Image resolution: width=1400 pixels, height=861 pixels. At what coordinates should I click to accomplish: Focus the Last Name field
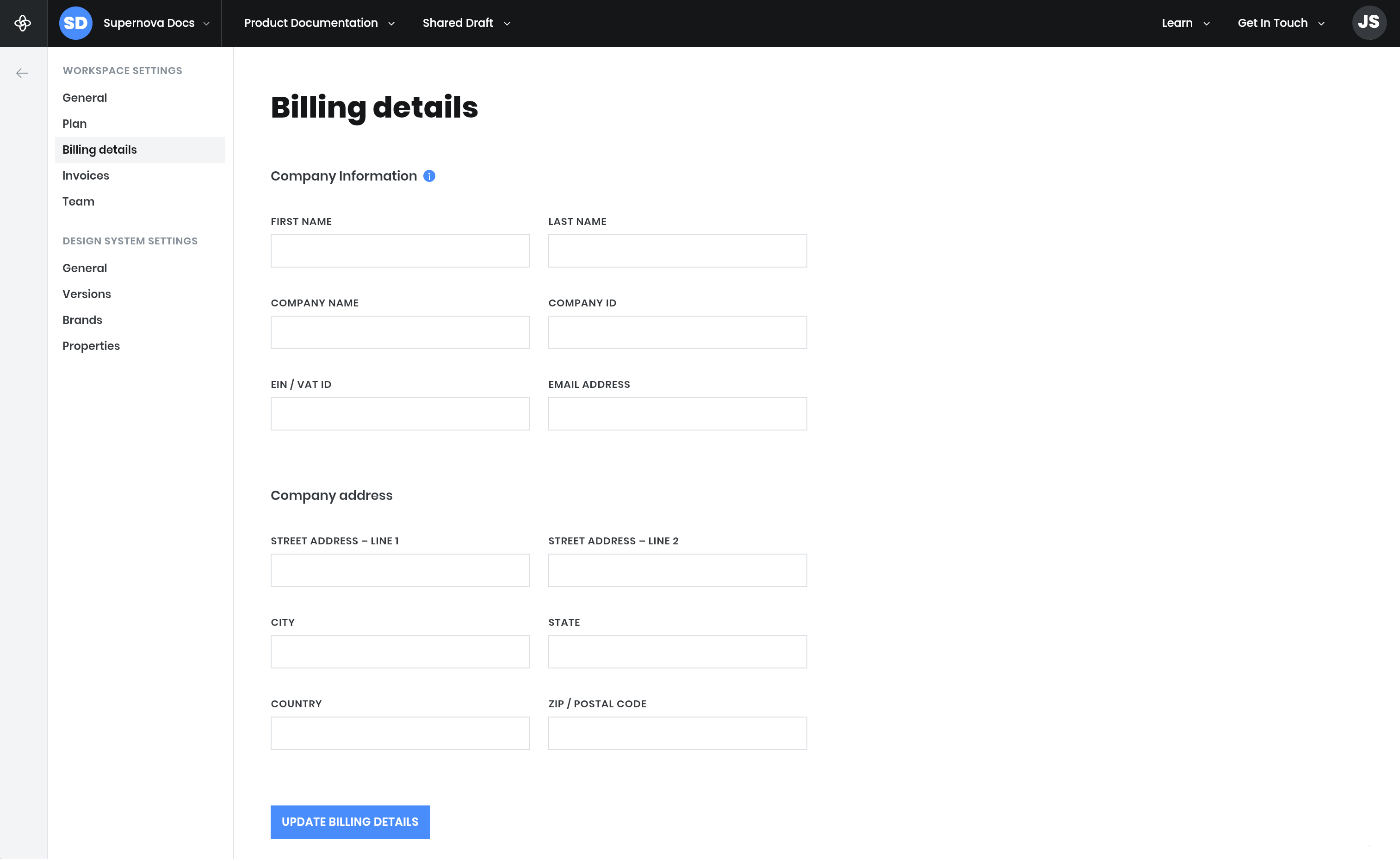677,250
